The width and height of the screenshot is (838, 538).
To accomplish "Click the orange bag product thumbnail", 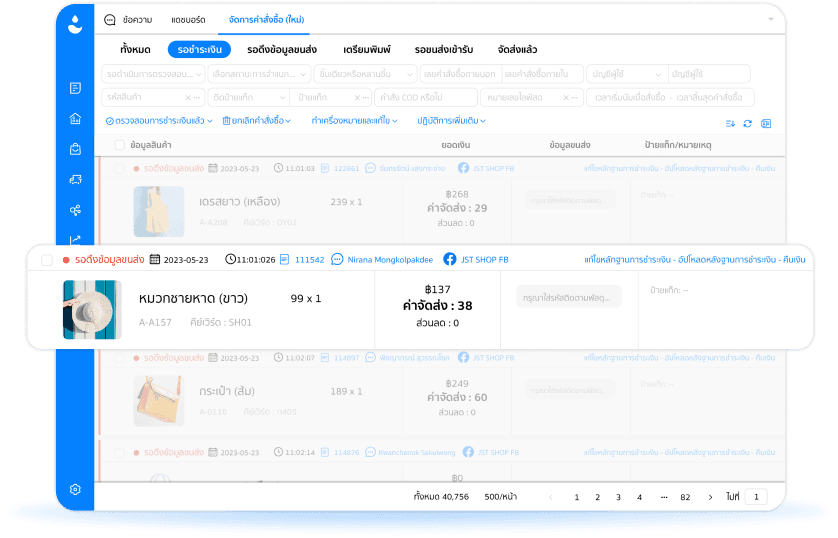I will pyautogui.click(x=159, y=401).
